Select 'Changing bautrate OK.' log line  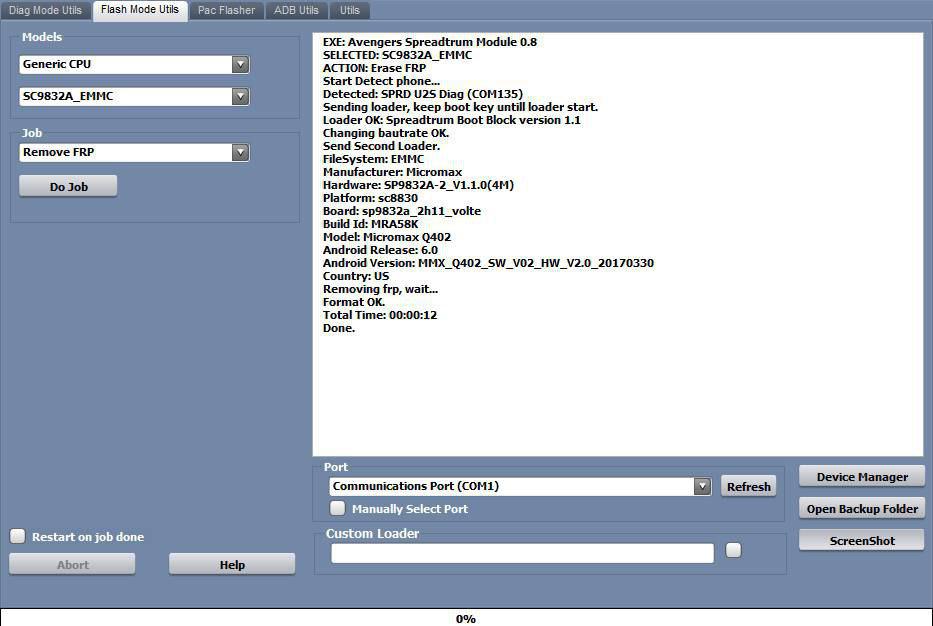(x=386, y=133)
